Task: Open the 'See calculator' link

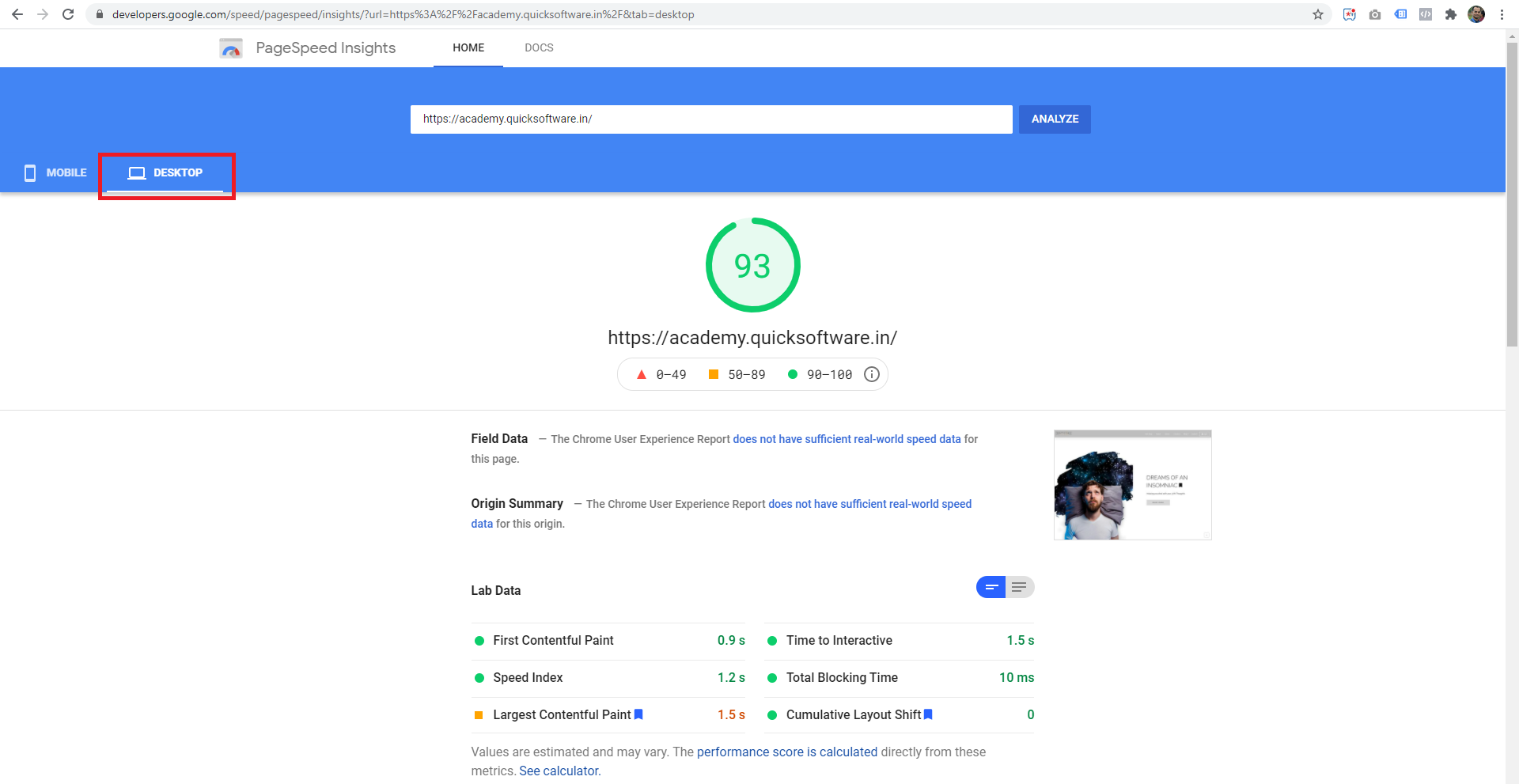Action: click(x=559, y=771)
